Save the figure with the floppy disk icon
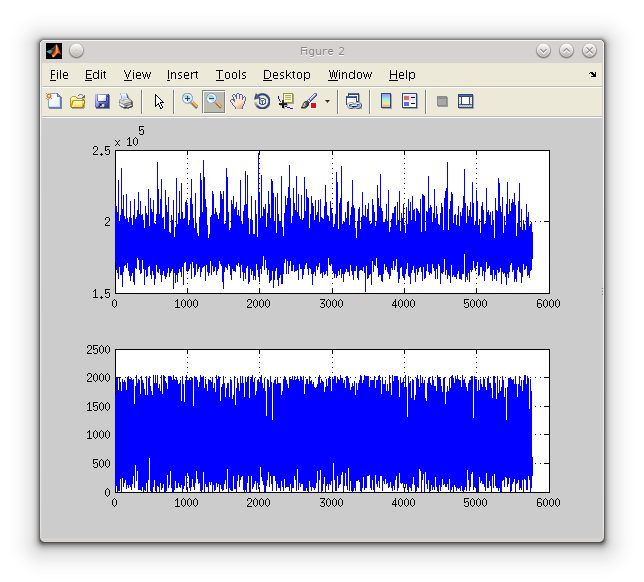 coord(102,101)
